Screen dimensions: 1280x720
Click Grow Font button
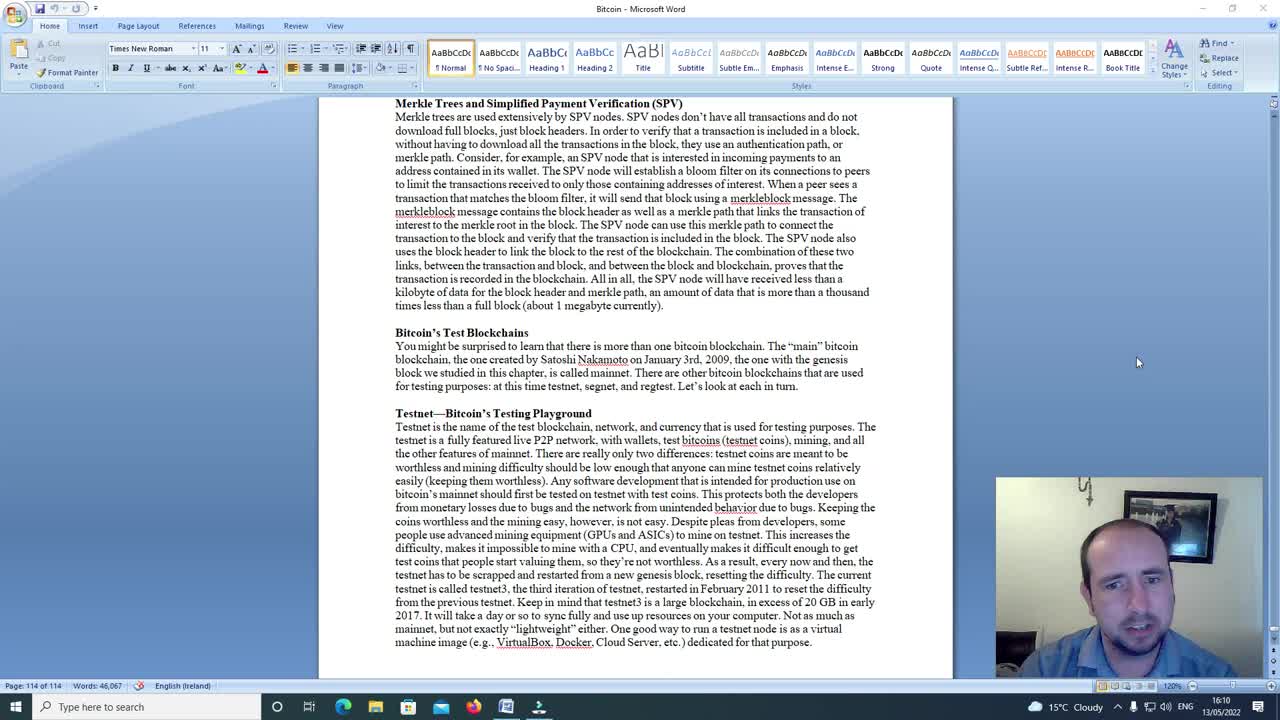click(x=236, y=48)
